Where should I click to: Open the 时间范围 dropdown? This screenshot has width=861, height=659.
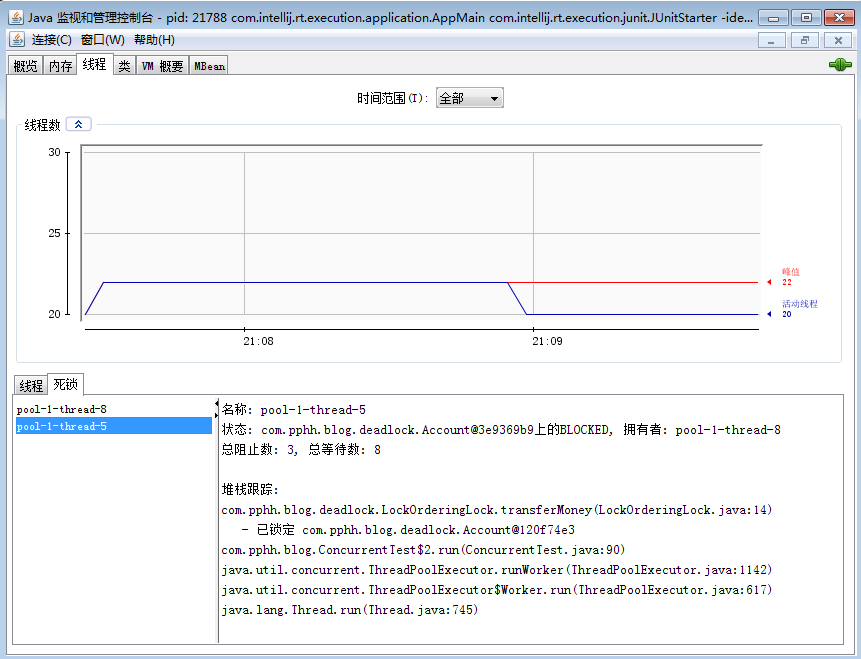(469, 98)
